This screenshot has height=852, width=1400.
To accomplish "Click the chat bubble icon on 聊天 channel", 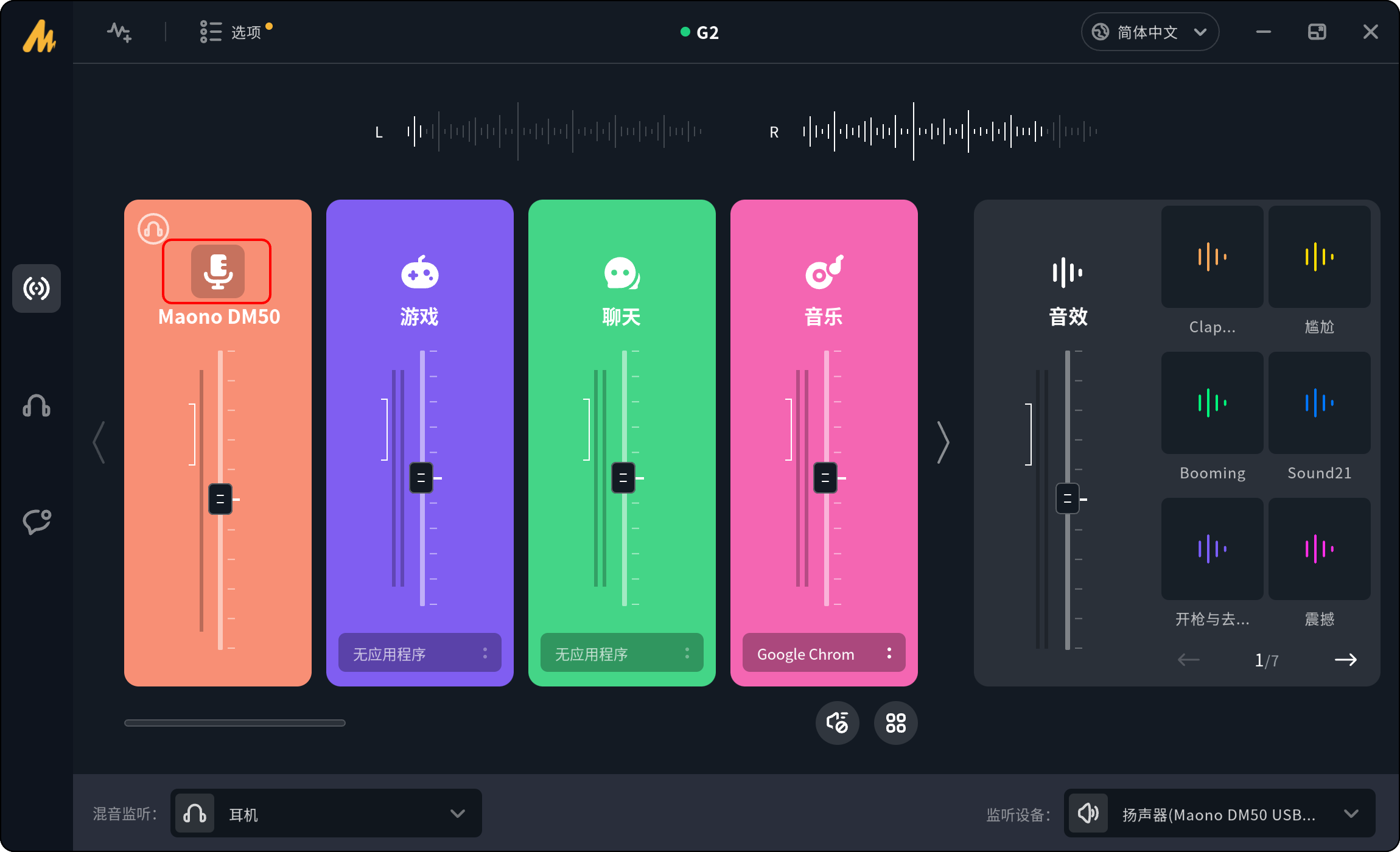I will click(621, 273).
